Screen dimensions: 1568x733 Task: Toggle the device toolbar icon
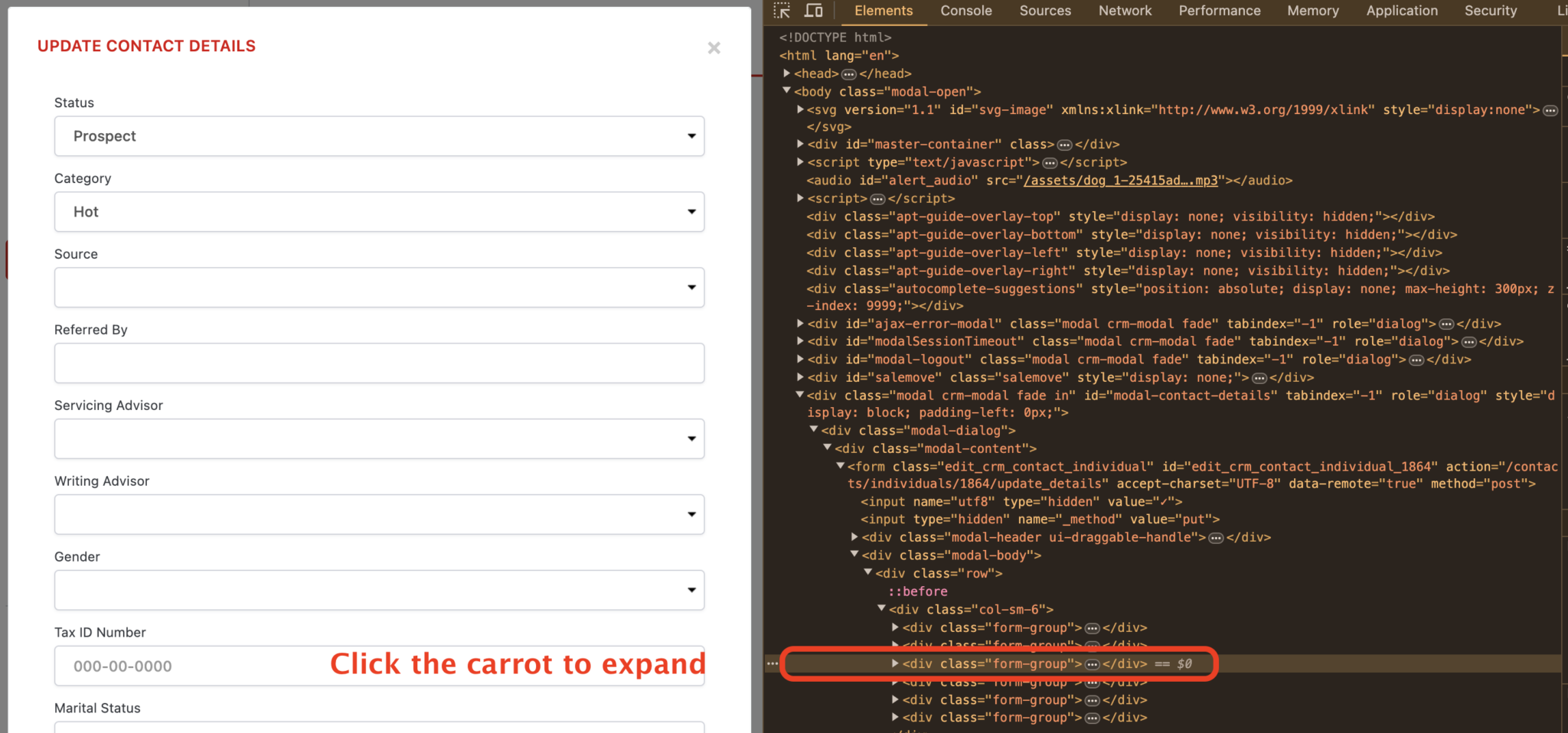[x=814, y=11]
